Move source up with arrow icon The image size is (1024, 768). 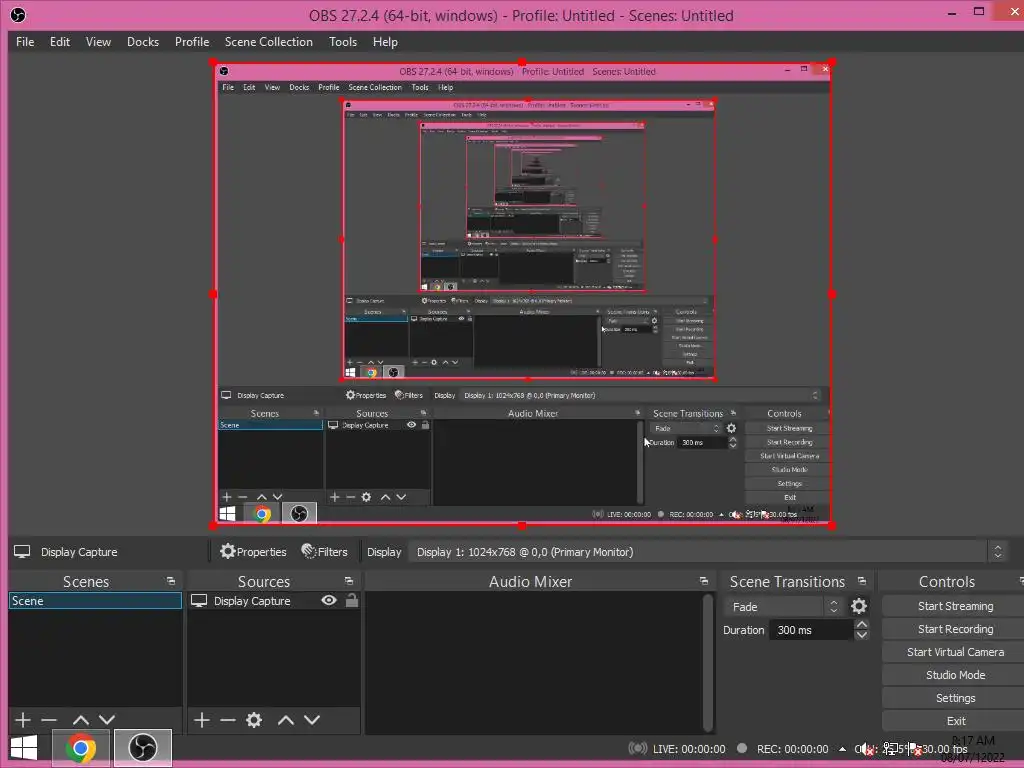tap(285, 720)
